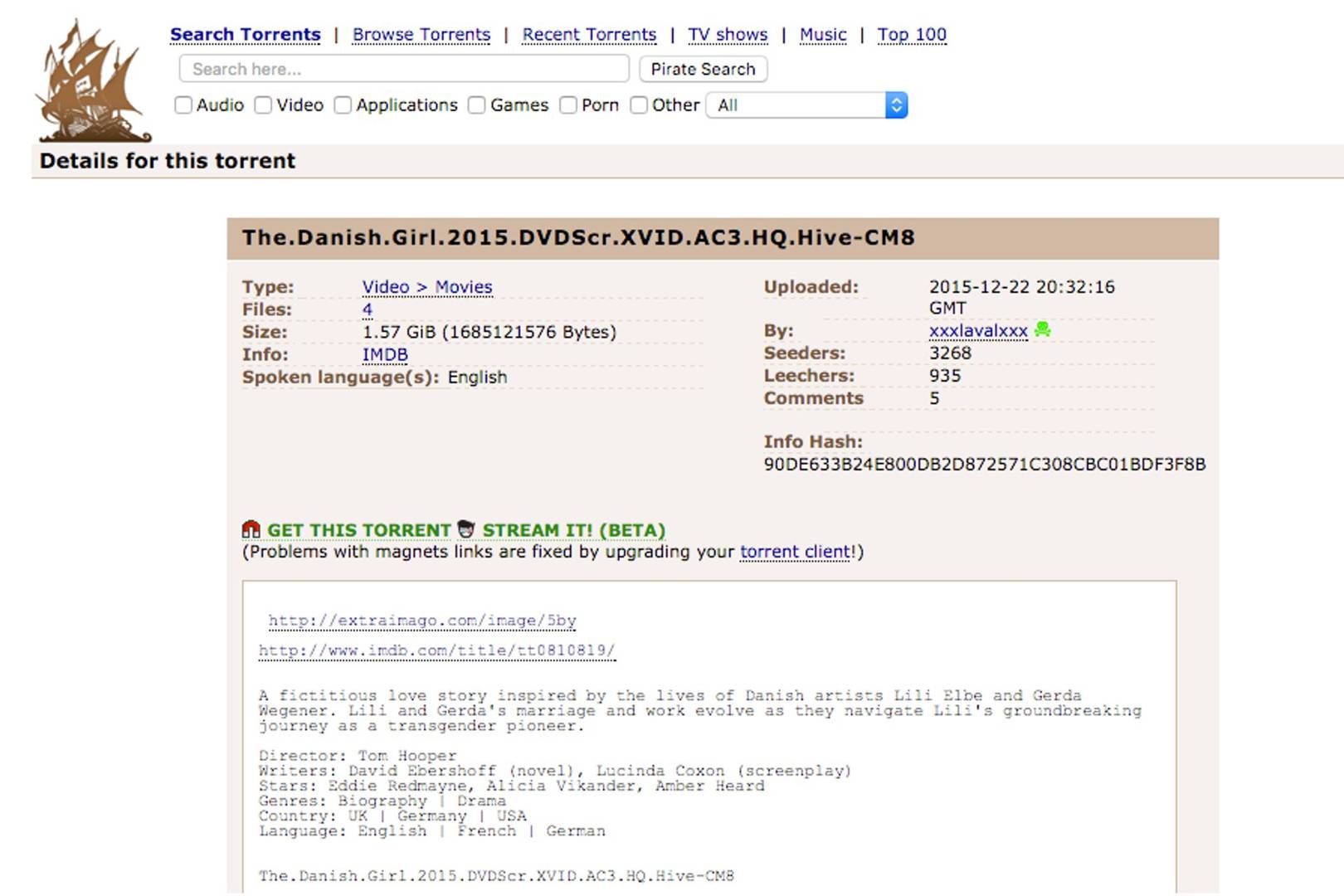Screen dimensions: 1344x896
Task: Select the Other checkbox
Action: (639, 105)
